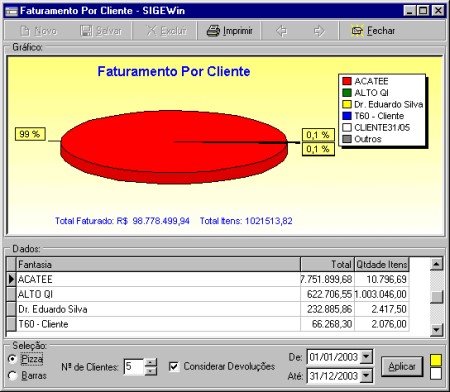This screenshot has width=450, height=392.
Task: Click the Salvar floppy disk button
Action: (101, 31)
